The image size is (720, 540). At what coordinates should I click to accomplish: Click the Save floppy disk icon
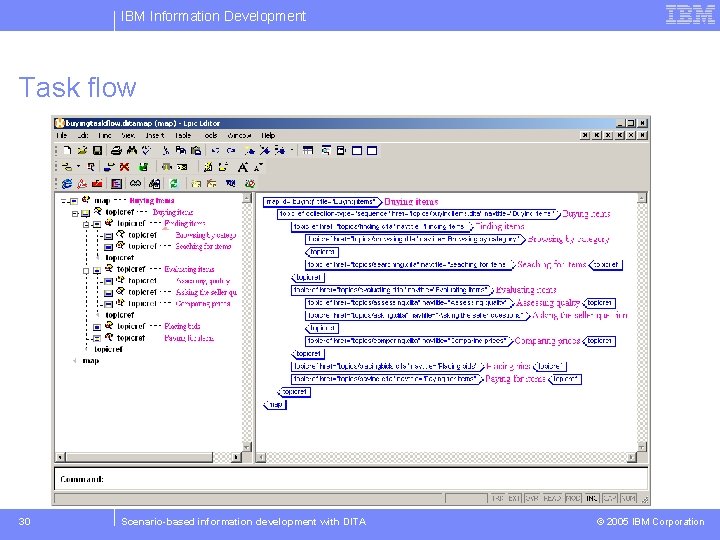(x=97, y=150)
